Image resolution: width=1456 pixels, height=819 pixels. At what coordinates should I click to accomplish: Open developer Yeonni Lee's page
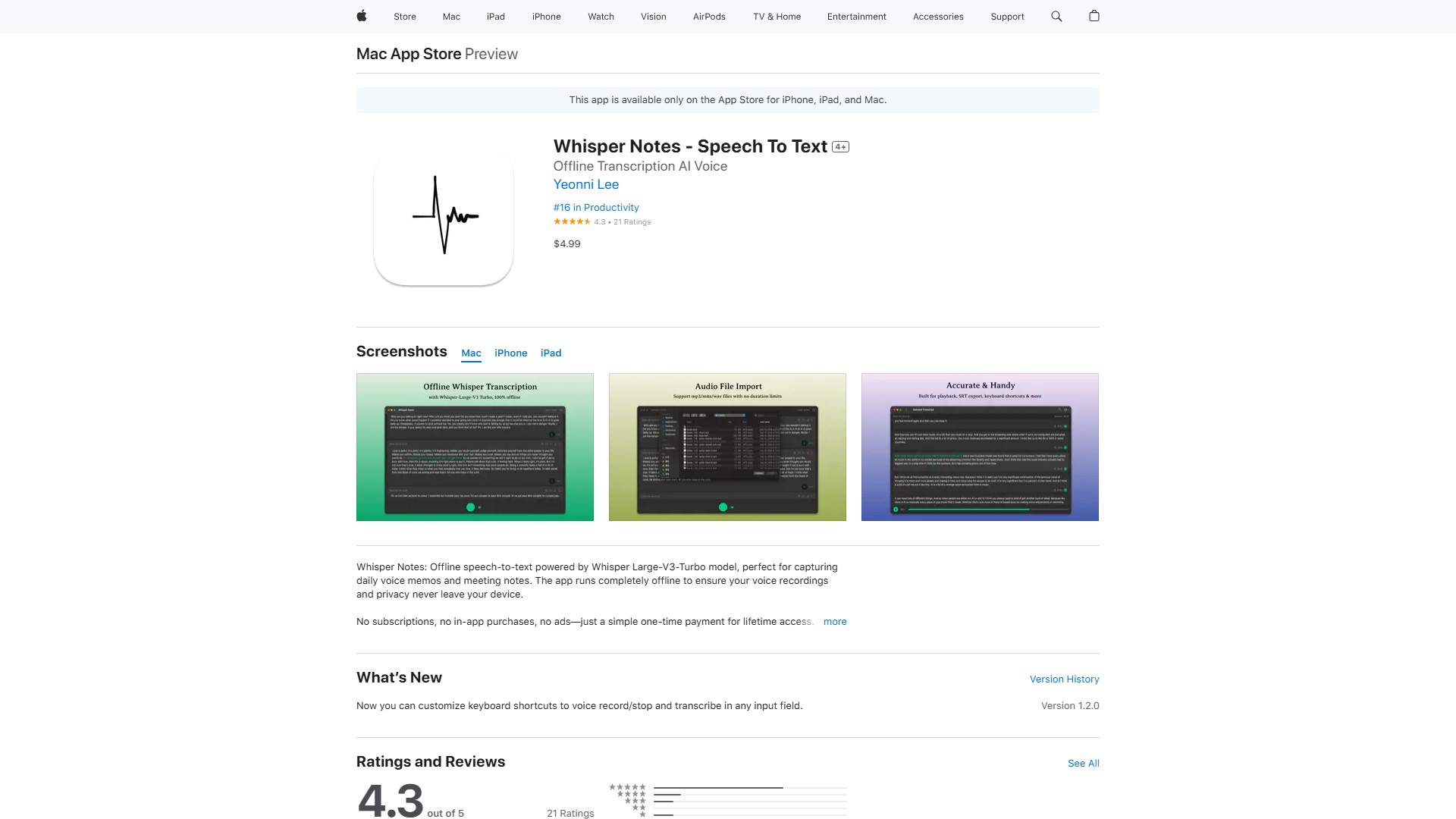tap(585, 184)
